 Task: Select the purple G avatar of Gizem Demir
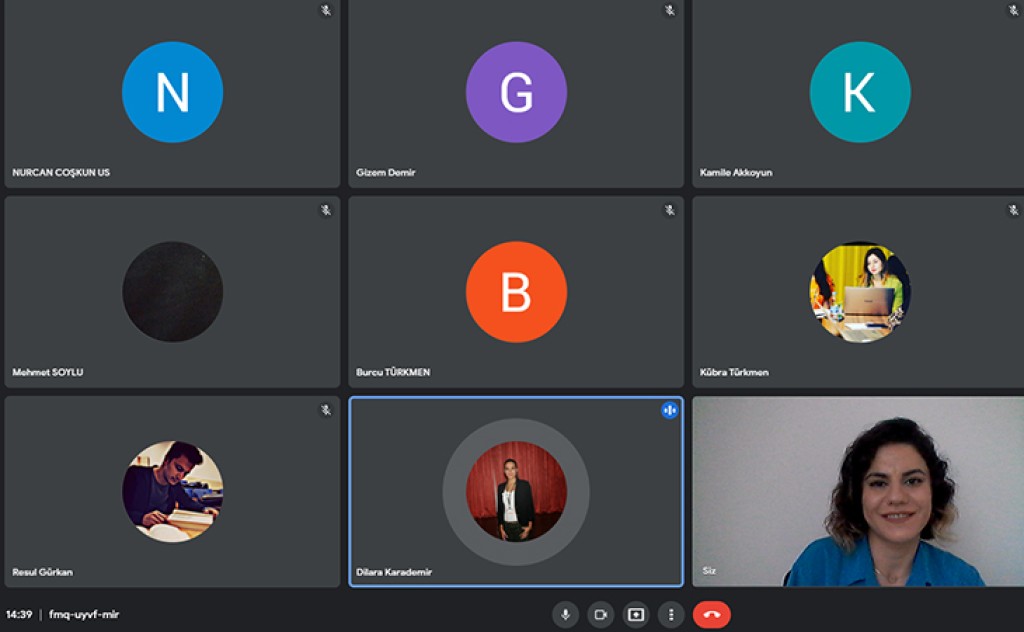click(516, 92)
